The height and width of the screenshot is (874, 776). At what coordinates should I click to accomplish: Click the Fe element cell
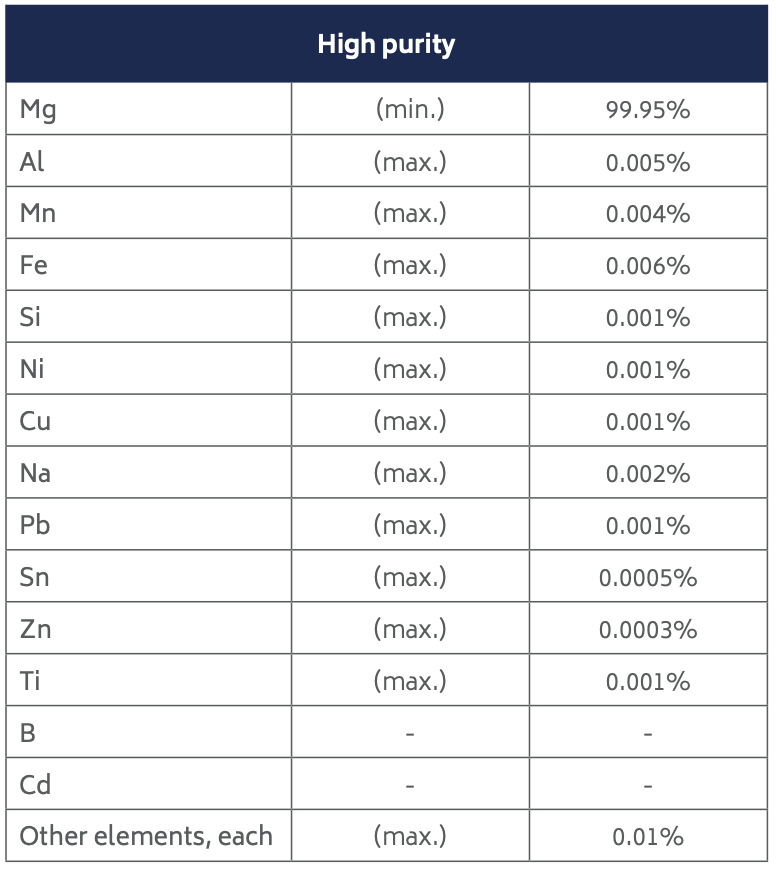pyautogui.click(x=33, y=266)
